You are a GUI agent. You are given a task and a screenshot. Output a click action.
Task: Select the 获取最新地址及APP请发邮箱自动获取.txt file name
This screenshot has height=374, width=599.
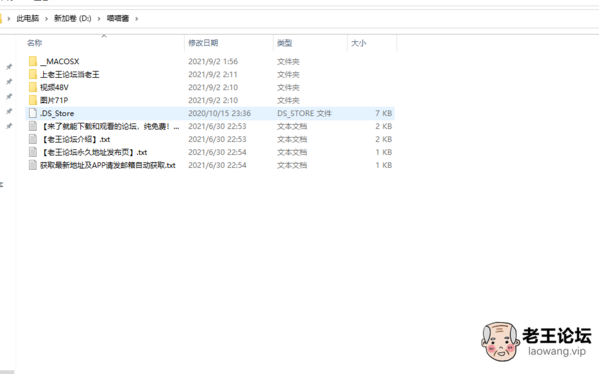pyautogui.click(x=108, y=165)
